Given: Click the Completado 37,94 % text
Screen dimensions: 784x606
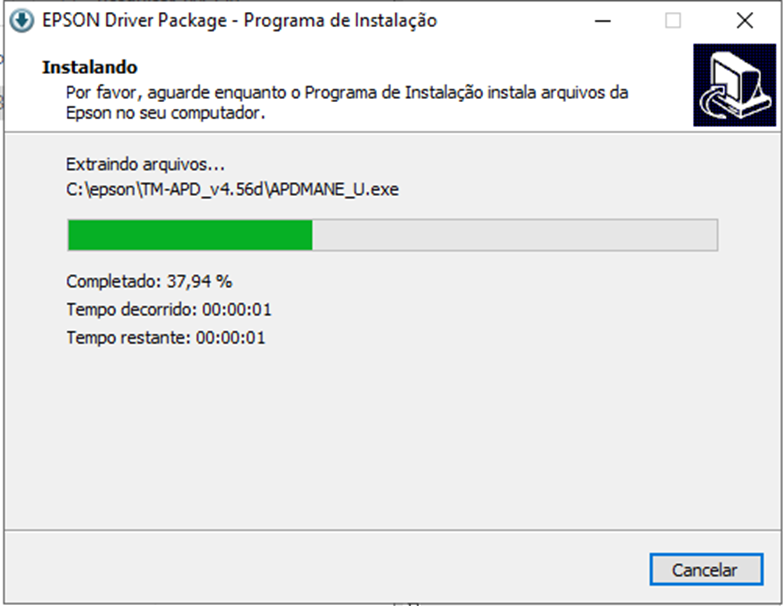Looking at the screenshot, I should click(x=149, y=282).
